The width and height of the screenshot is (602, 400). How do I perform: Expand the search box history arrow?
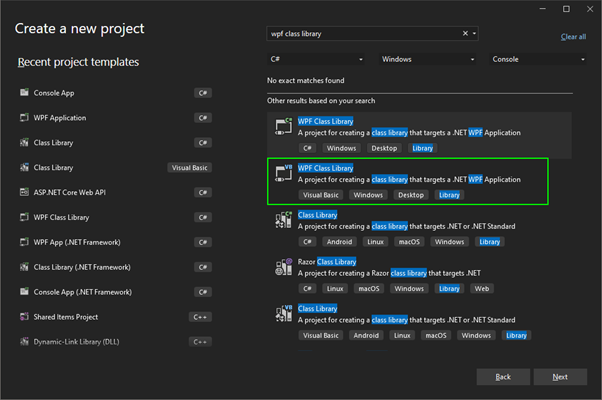point(475,33)
